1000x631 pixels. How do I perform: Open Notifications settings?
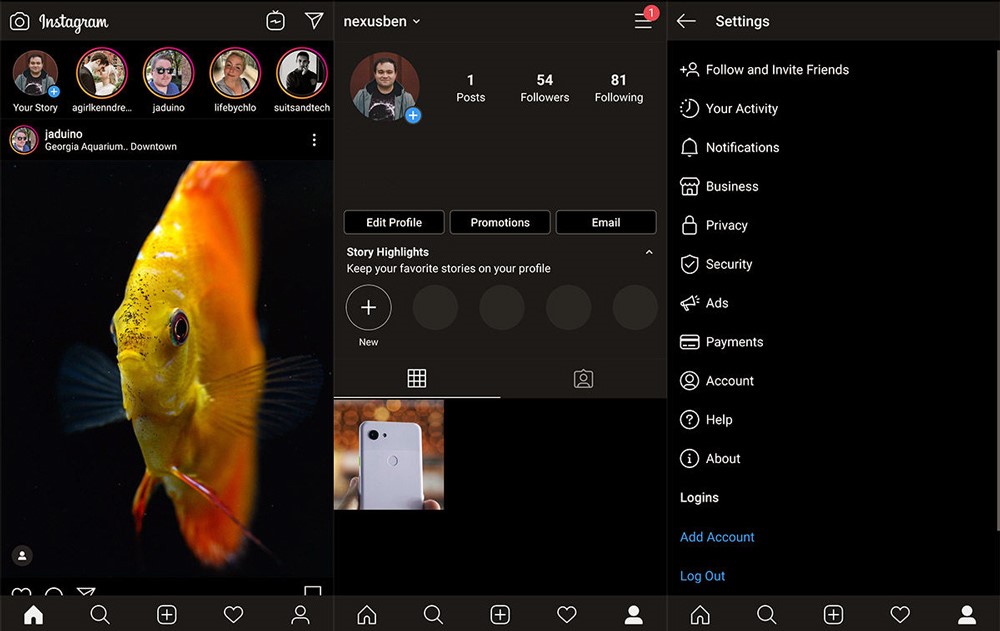point(742,147)
